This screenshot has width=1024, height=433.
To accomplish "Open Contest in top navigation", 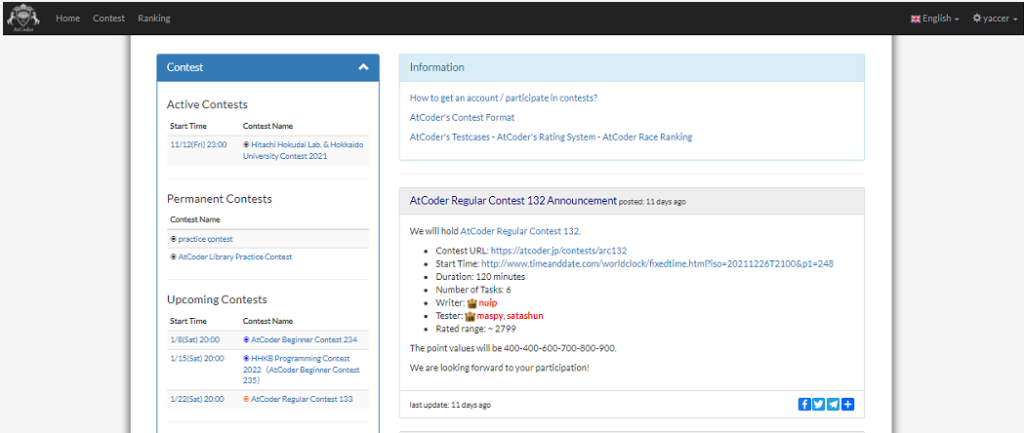I will point(108,18).
